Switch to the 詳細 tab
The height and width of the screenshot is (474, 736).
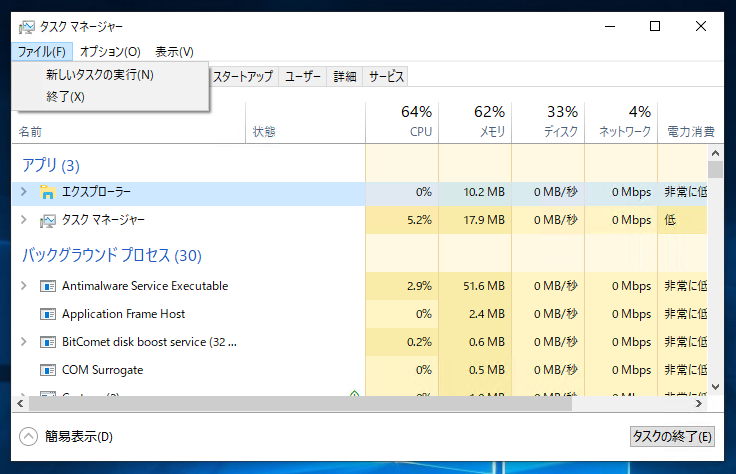[345, 76]
